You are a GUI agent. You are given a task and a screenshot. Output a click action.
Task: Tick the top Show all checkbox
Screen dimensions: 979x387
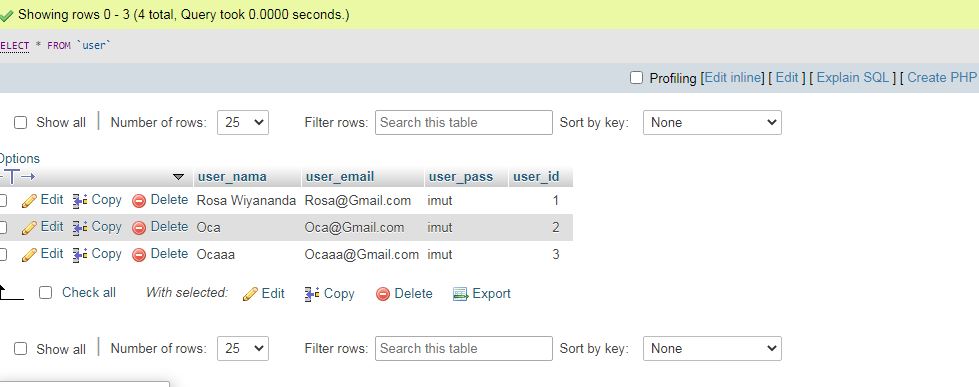pos(21,123)
